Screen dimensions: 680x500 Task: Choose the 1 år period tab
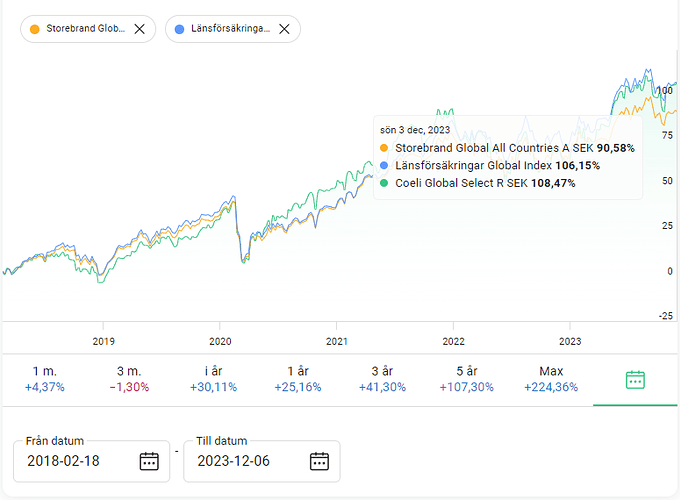(296, 378)
